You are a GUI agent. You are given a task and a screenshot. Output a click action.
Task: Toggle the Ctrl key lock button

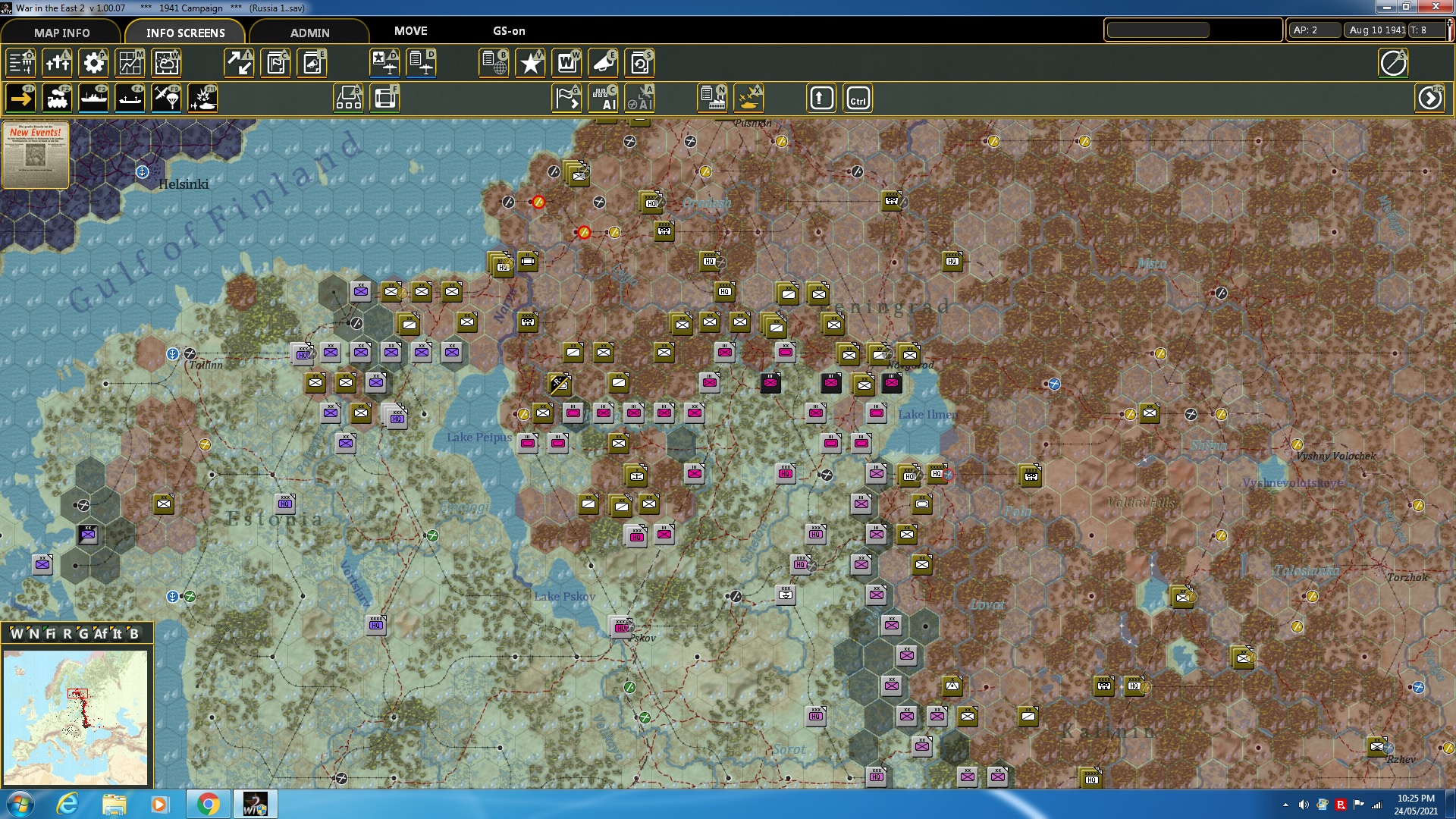coord(858,99)
